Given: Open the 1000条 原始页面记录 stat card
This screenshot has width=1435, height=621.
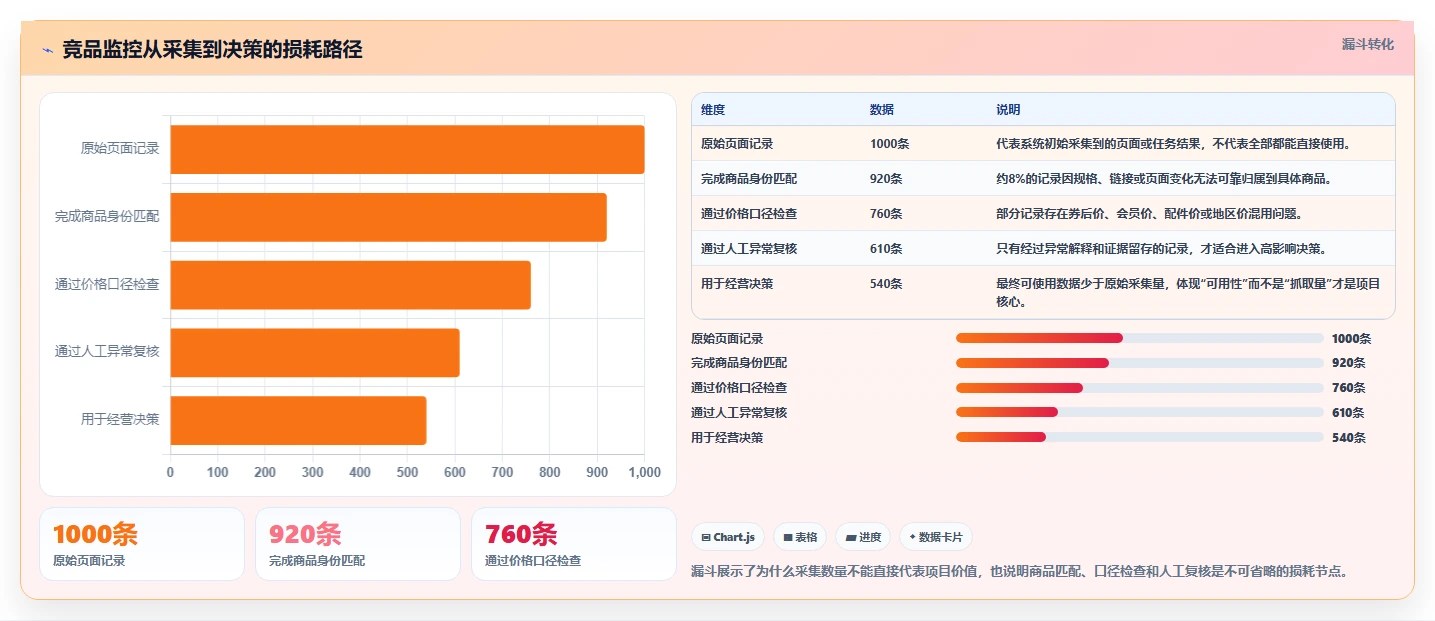Looking at the screenshot, I should point(142,544).
